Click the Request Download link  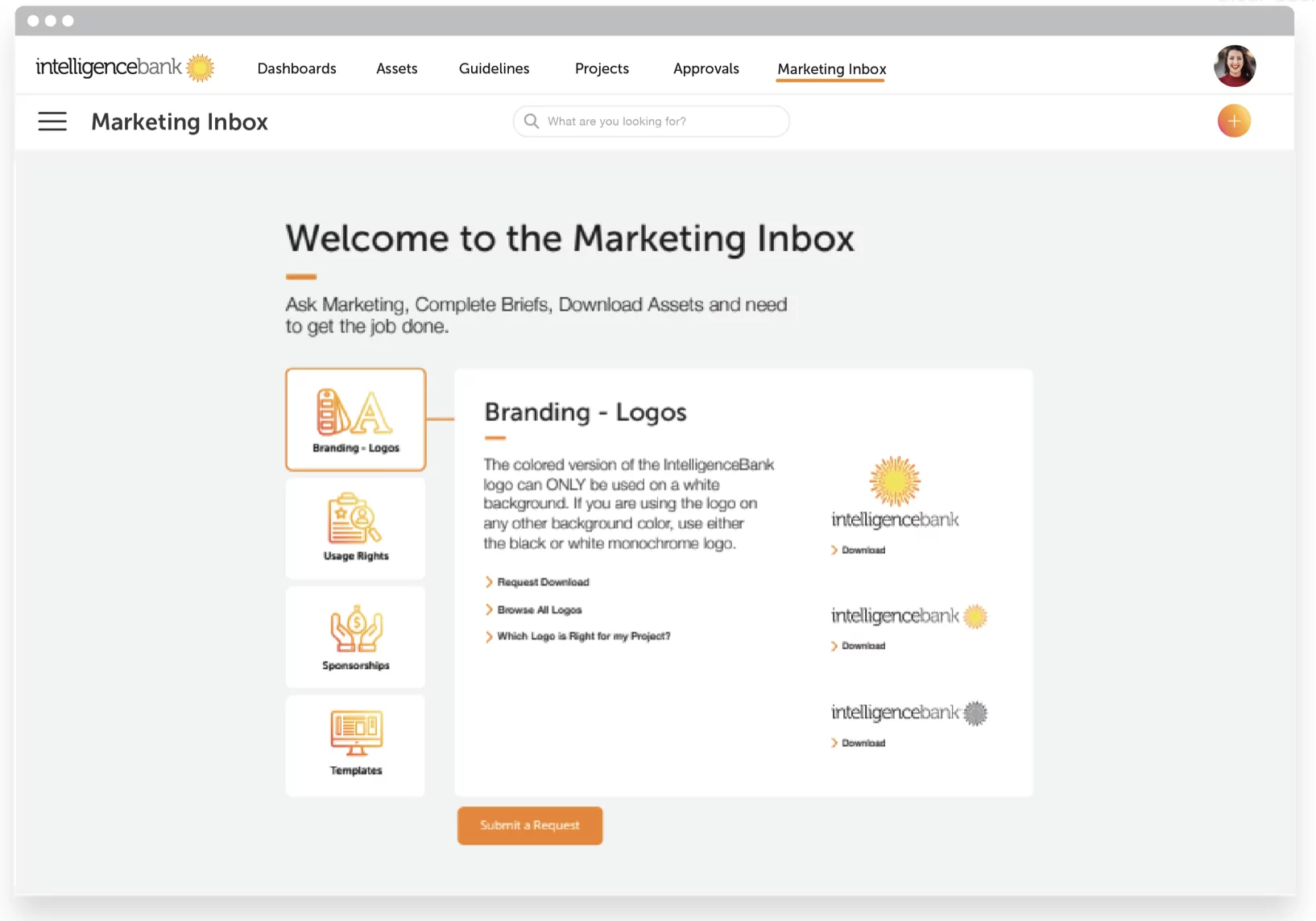pos(536,582)
